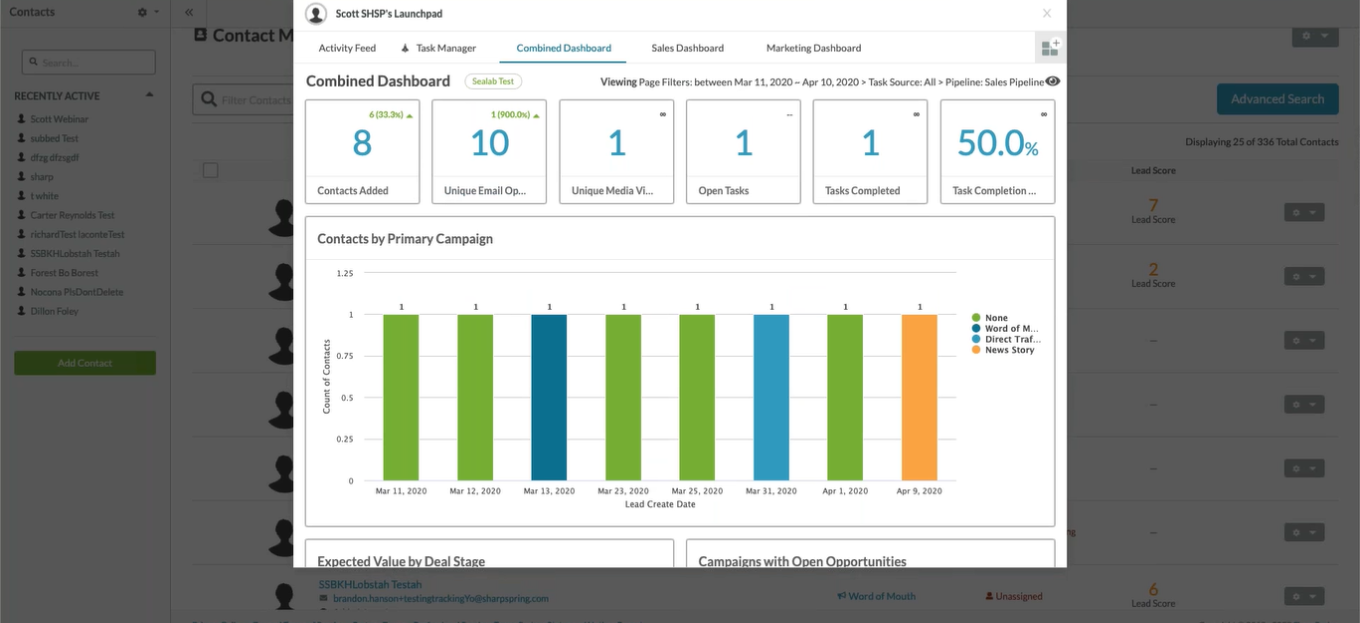Click the orange News Story legend swatch

tap(975, 350)
